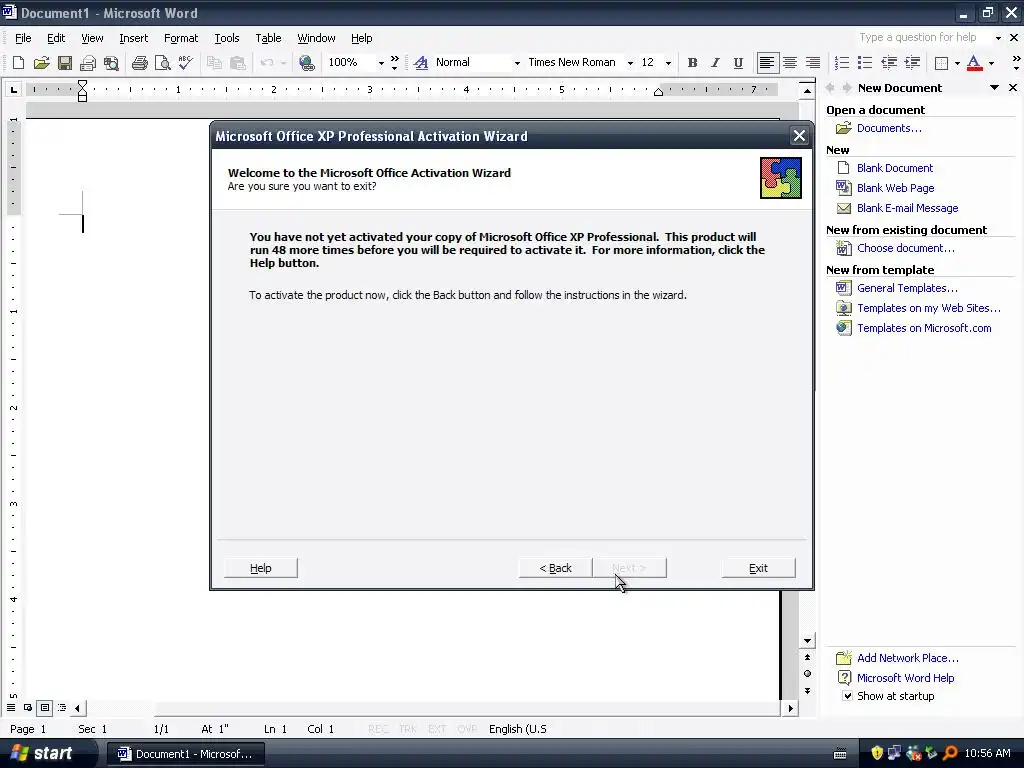Open the Insert menu
This screenshot has height=768, width=1024.
(x=133, y=38)
